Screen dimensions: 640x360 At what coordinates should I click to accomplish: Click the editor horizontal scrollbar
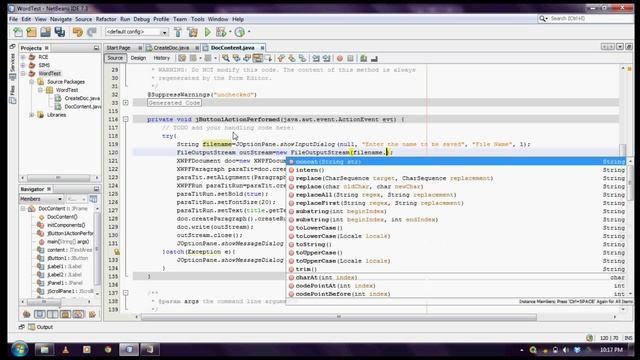[x=339, y=317]
